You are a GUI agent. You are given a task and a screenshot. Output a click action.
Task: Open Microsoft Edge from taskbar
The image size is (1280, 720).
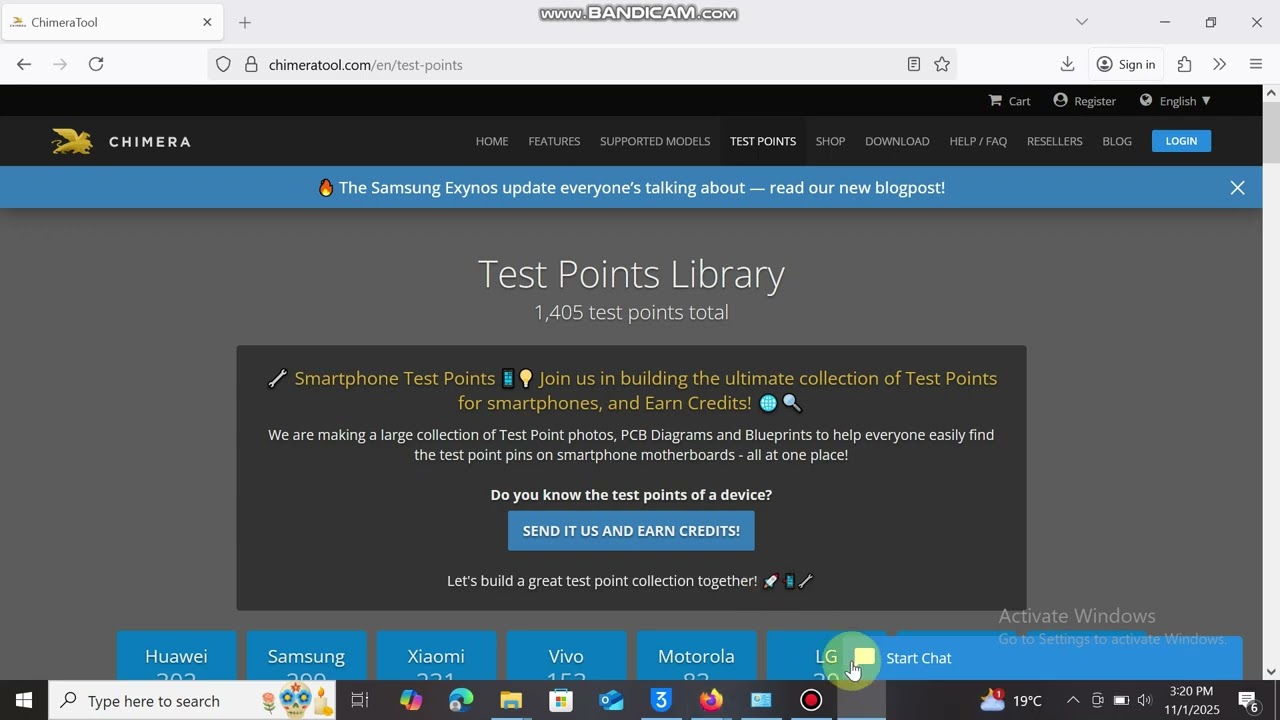[461, 700]
